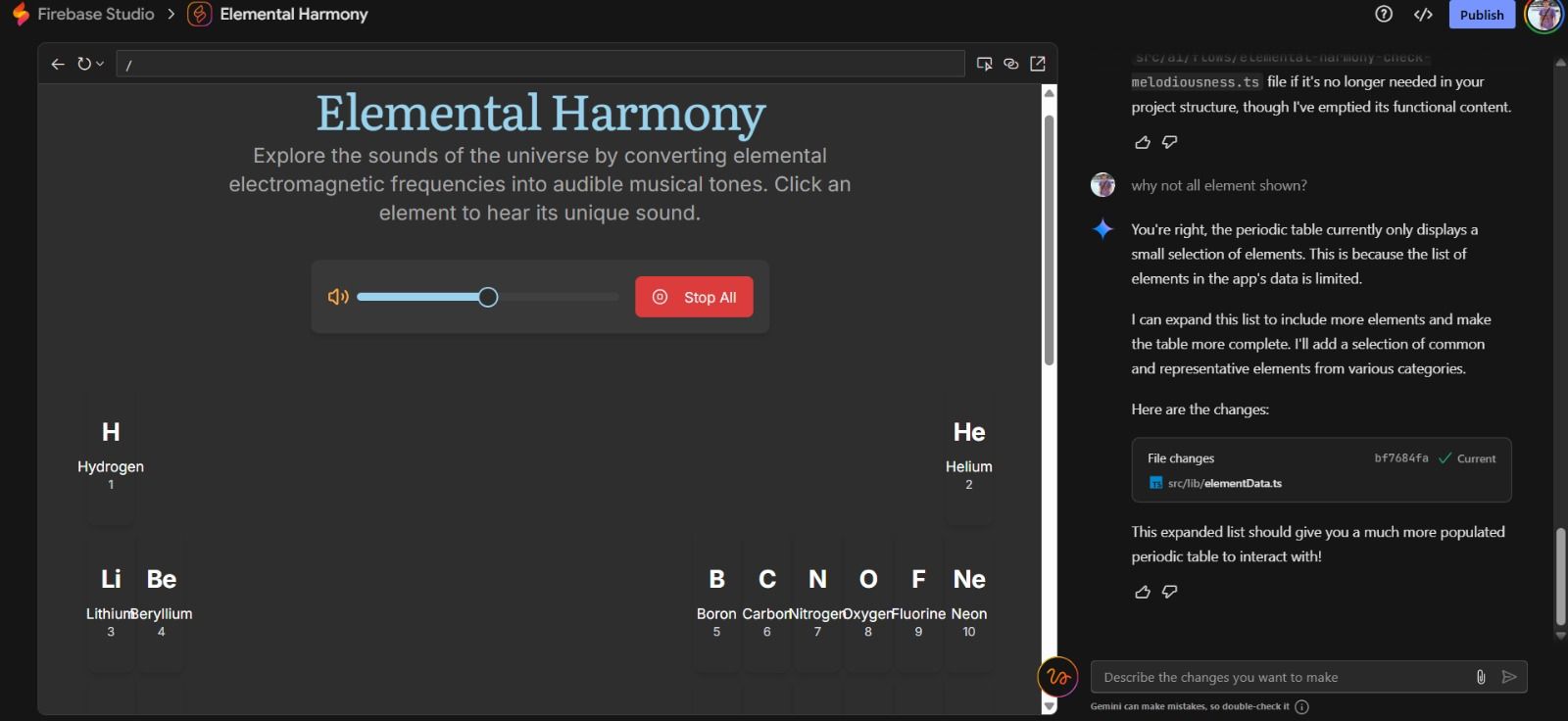Viewport: 1568px width, 721px height.
Task: Adjust the volume slider handle
Action: click(x=488, y=297)
